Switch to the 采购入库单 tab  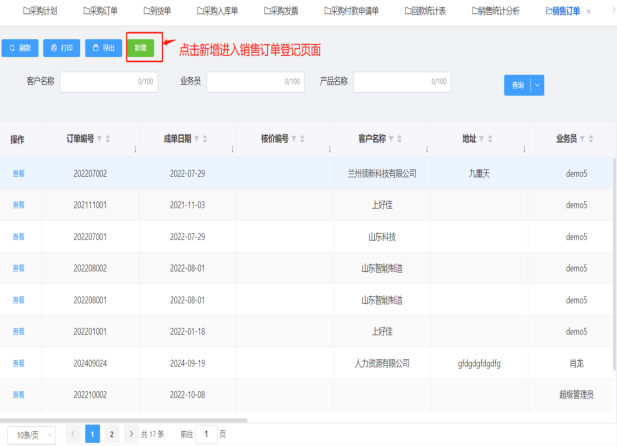(x=217, y=11)
